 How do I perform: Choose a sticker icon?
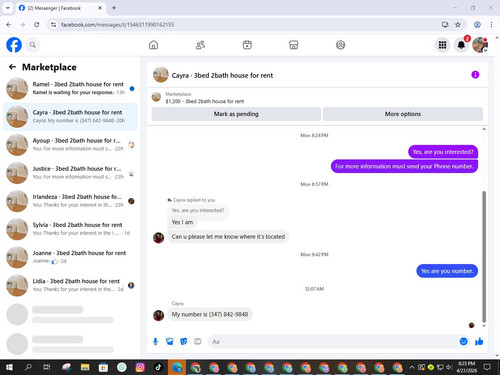[184, 341]
